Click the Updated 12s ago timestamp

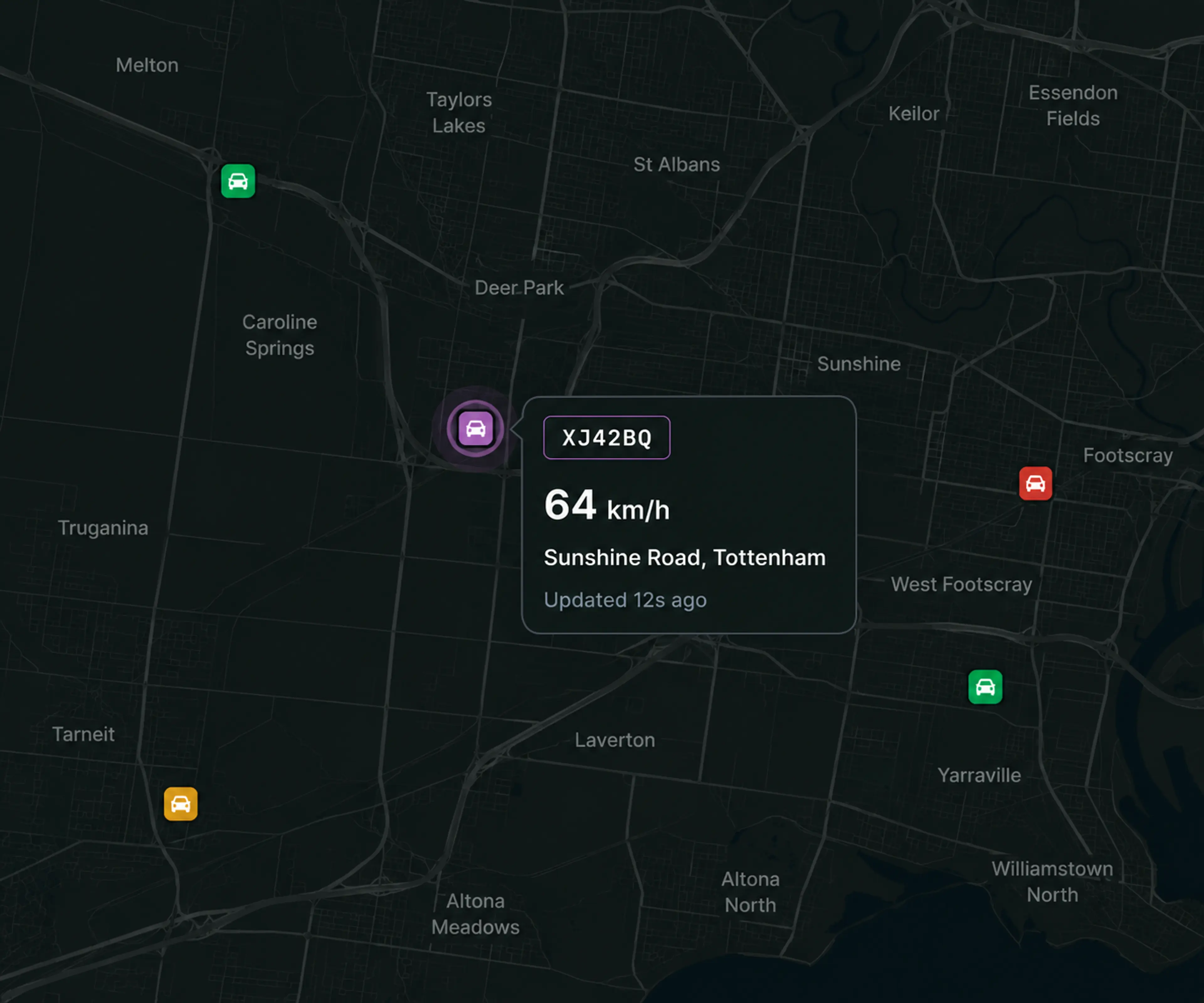tap(625, 600)
